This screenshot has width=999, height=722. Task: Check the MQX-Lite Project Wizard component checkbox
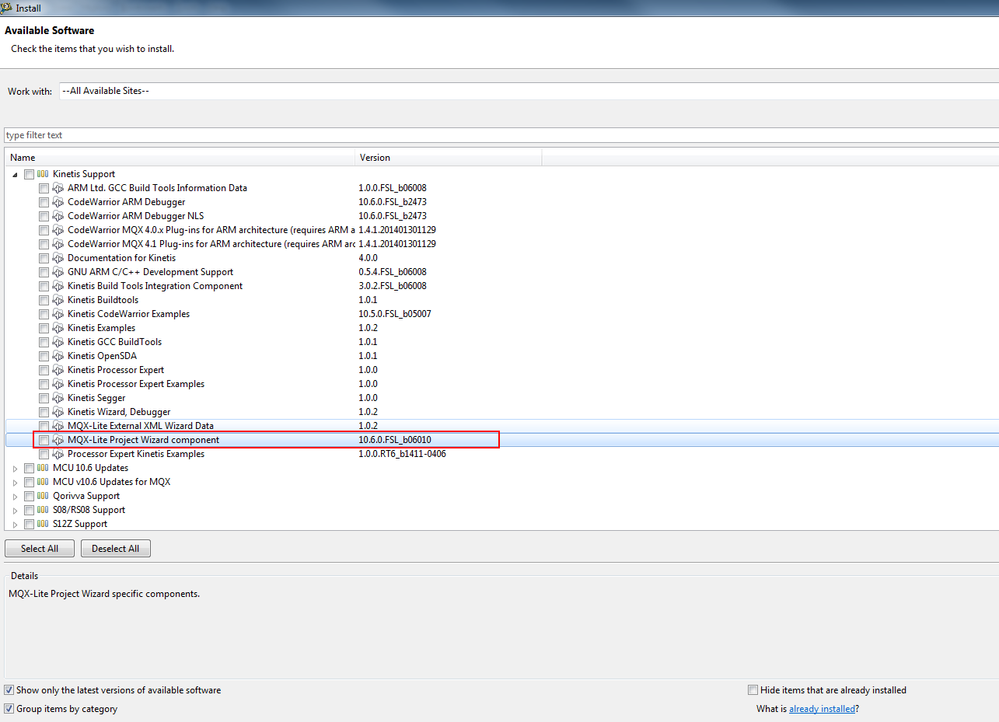(x=43, y=440)
